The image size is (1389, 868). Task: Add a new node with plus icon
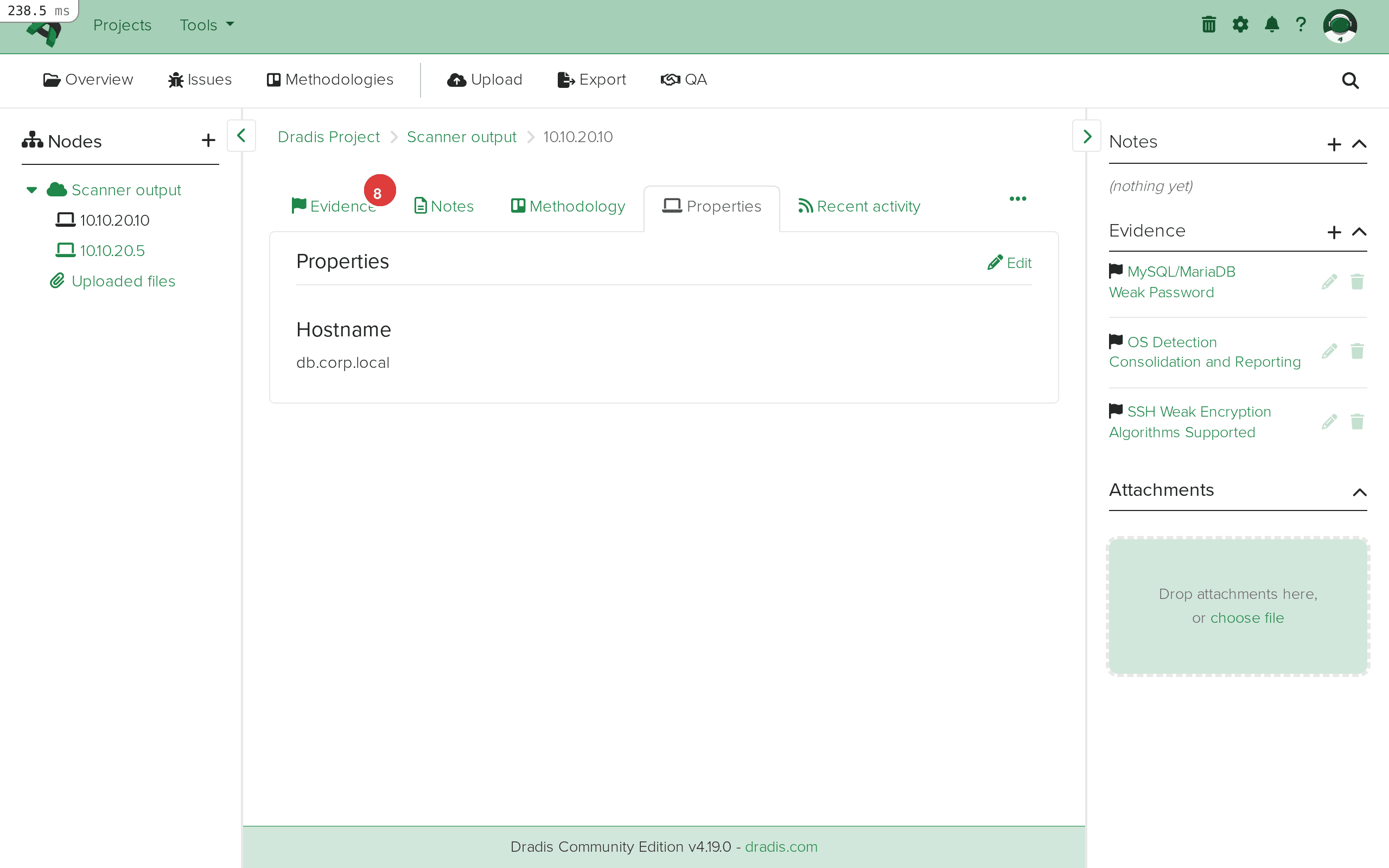pyautogui.click(x=208, y=141)
